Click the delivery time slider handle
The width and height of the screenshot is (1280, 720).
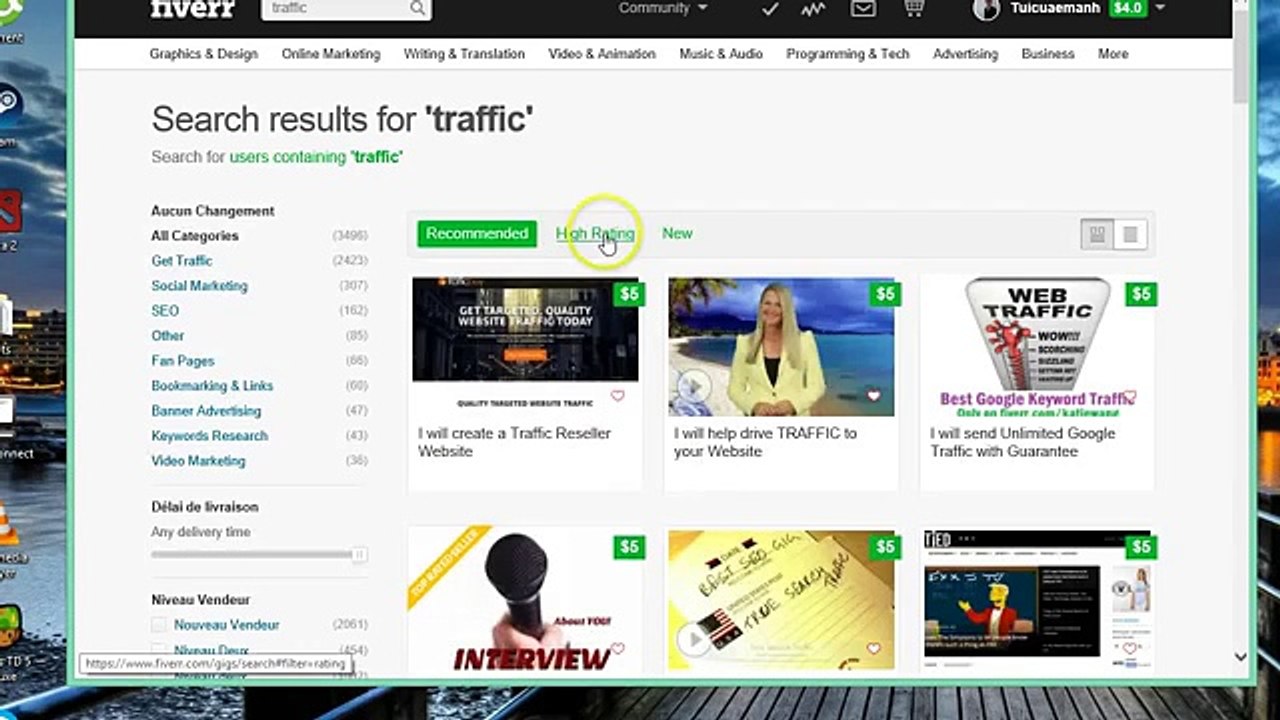(359, 554)
